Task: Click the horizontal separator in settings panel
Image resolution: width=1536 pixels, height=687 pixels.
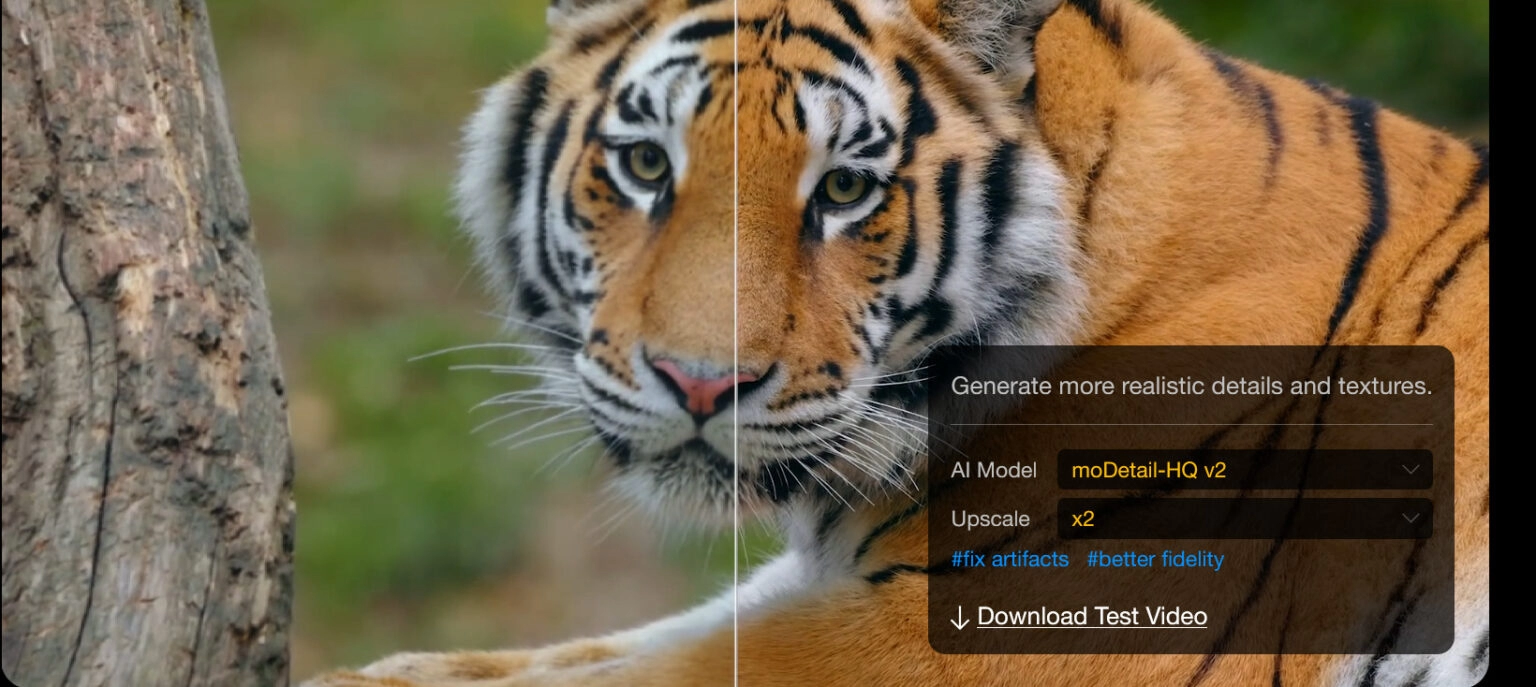Action: (x=1190, y=425)
